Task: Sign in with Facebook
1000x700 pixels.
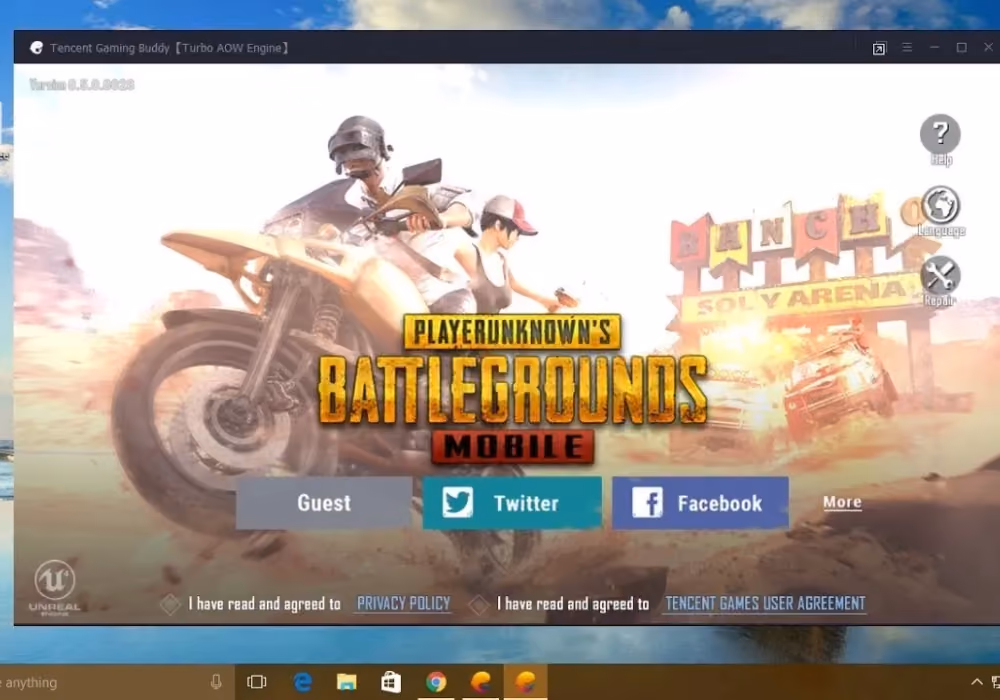Action: pyautogui.click(x=700, y=503)
